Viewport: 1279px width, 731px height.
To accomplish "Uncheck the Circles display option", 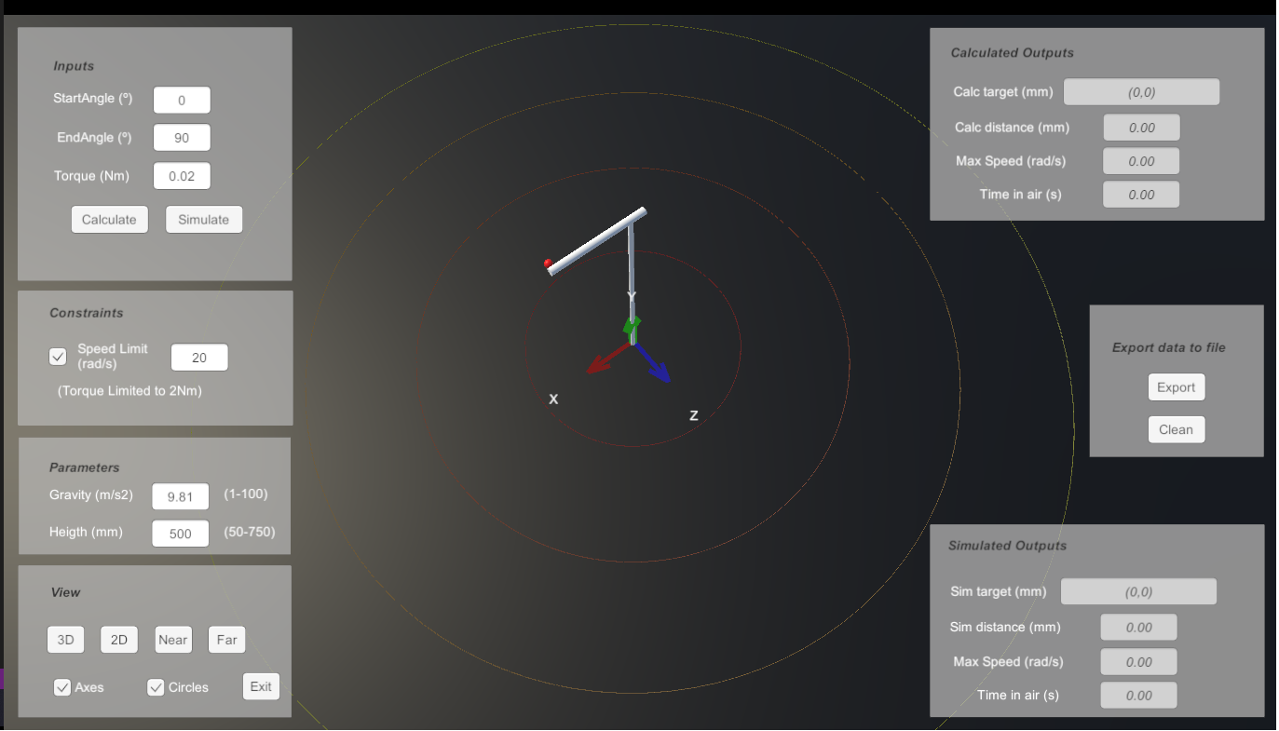I will click(x=155, y=687).
